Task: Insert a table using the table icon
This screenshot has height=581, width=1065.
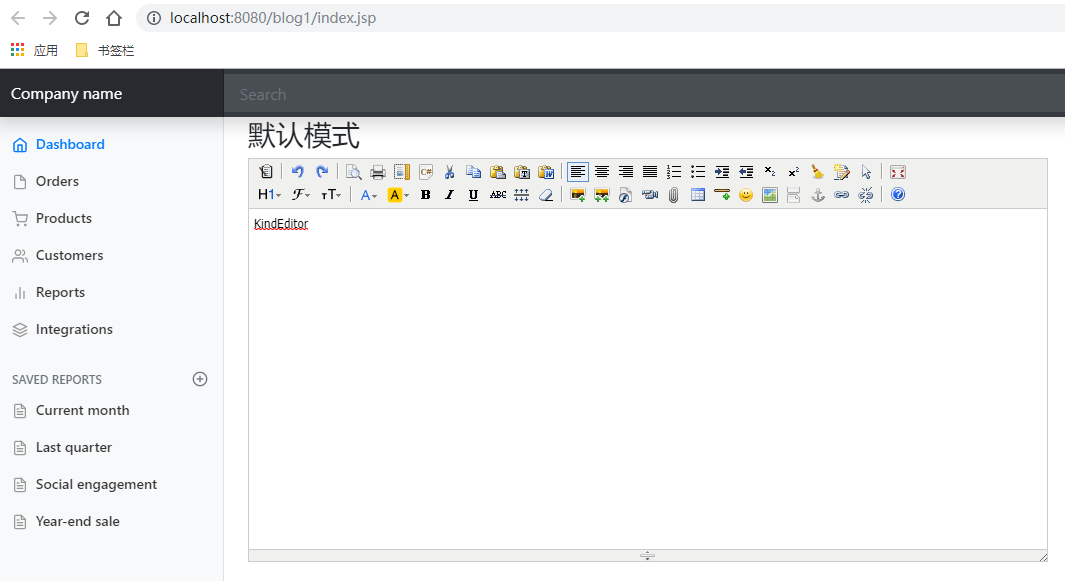Action: tap(697, 194)
